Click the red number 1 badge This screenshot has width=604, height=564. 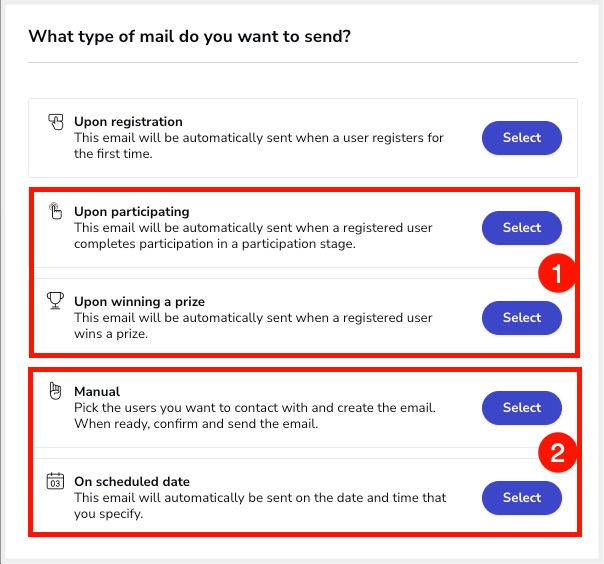tap(557, 273)
